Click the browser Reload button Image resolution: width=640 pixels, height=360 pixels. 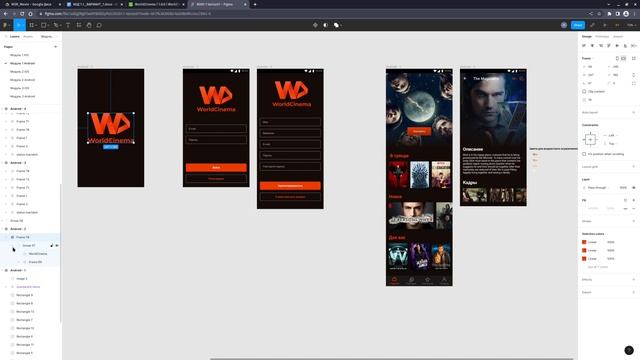[22, 13]
